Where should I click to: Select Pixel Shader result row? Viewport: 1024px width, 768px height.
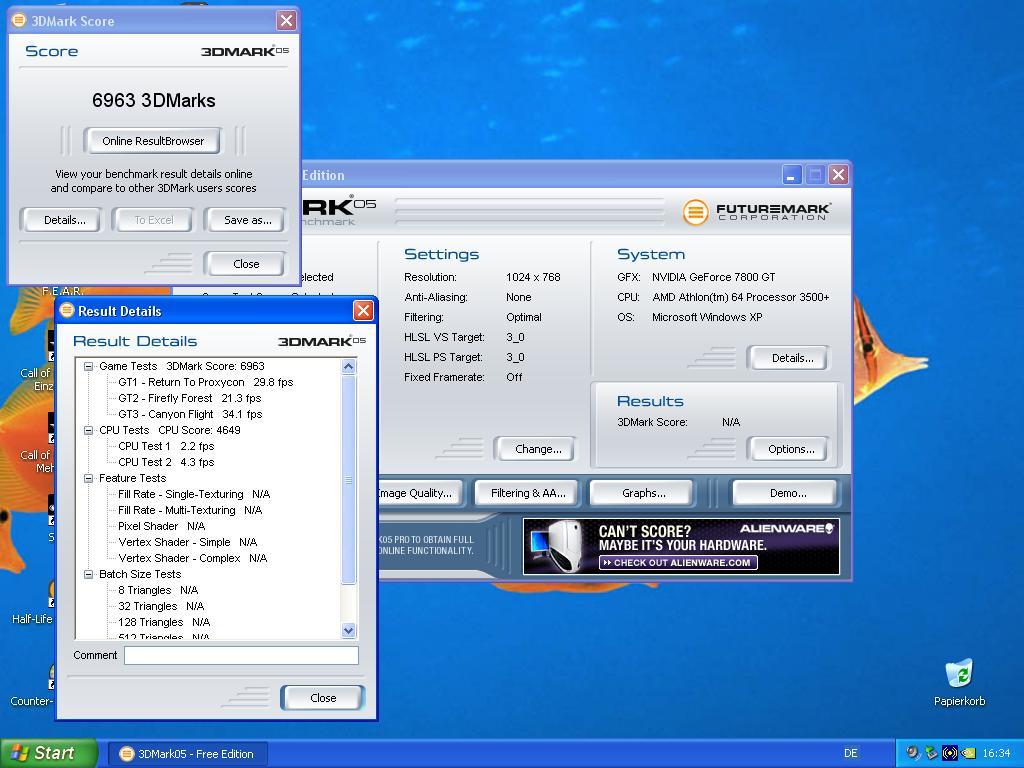(161, 526)
